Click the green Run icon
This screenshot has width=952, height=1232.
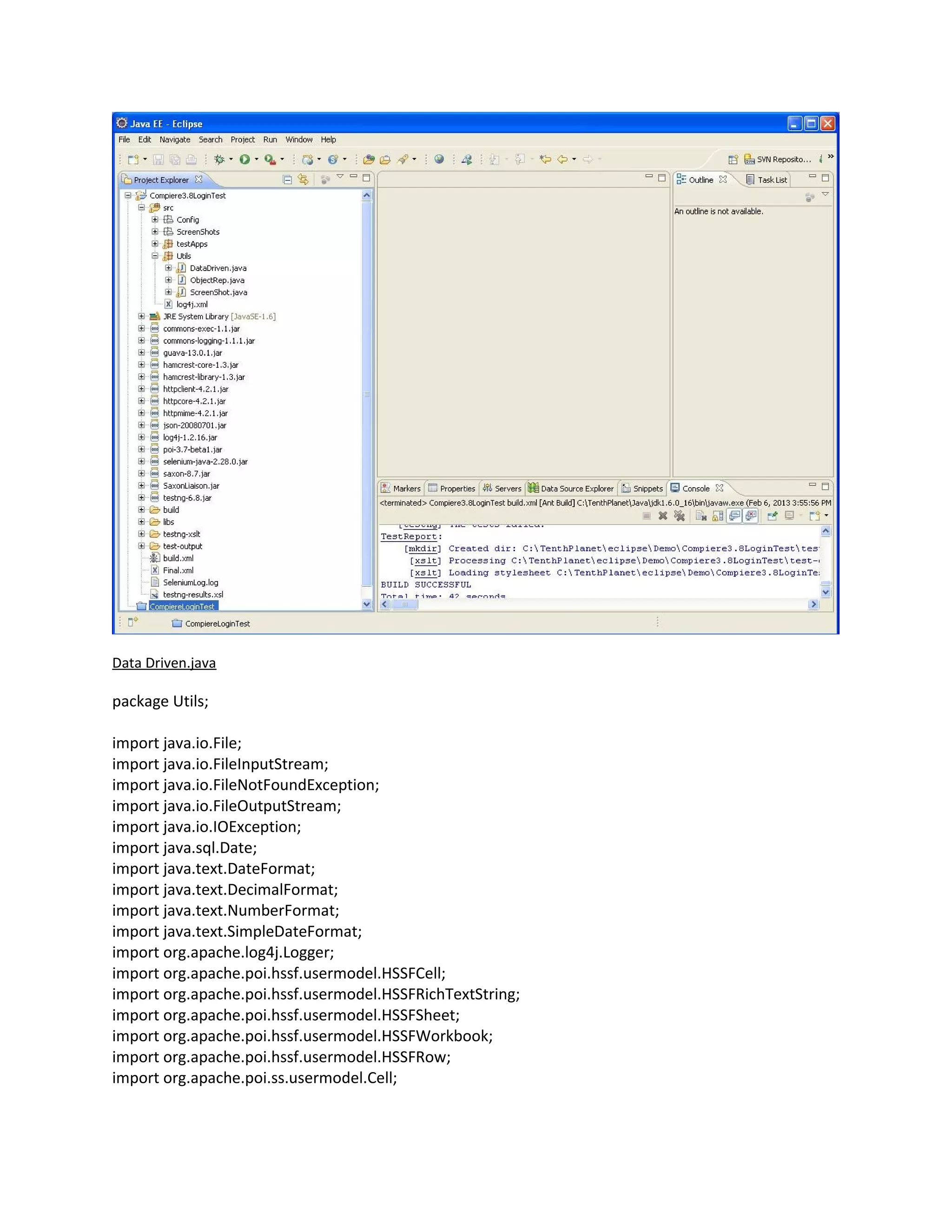pyautogui.click(x=245, y=159)
